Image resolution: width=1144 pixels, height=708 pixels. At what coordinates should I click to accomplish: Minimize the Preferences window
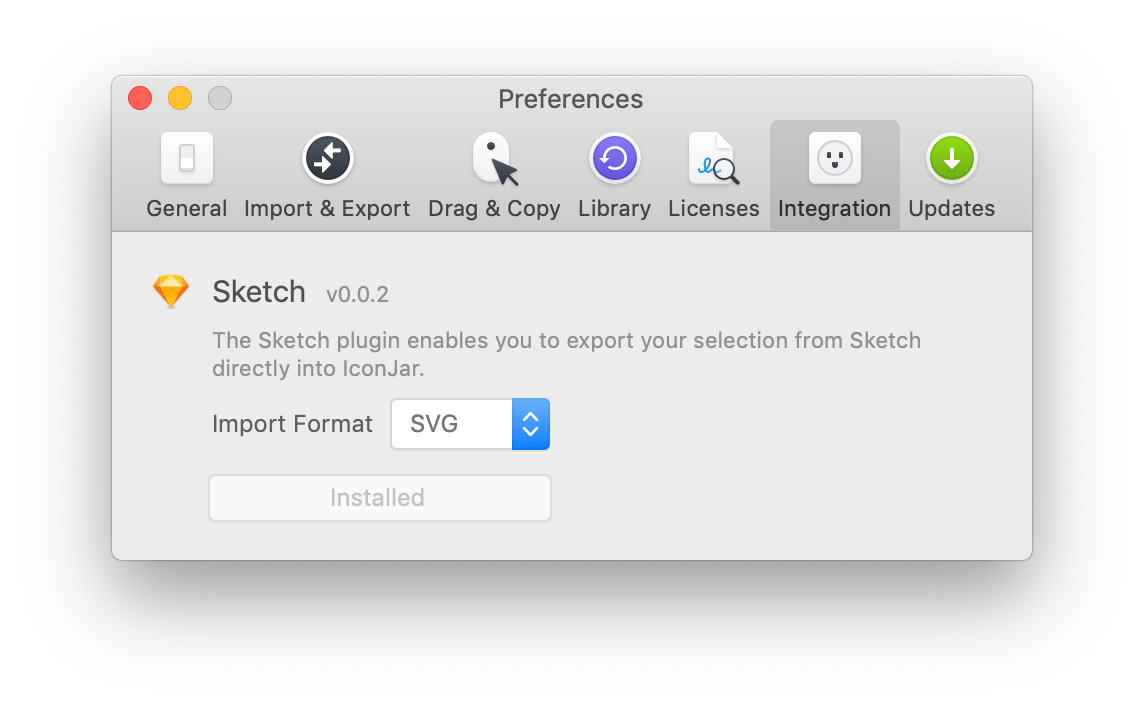point(180,98)
